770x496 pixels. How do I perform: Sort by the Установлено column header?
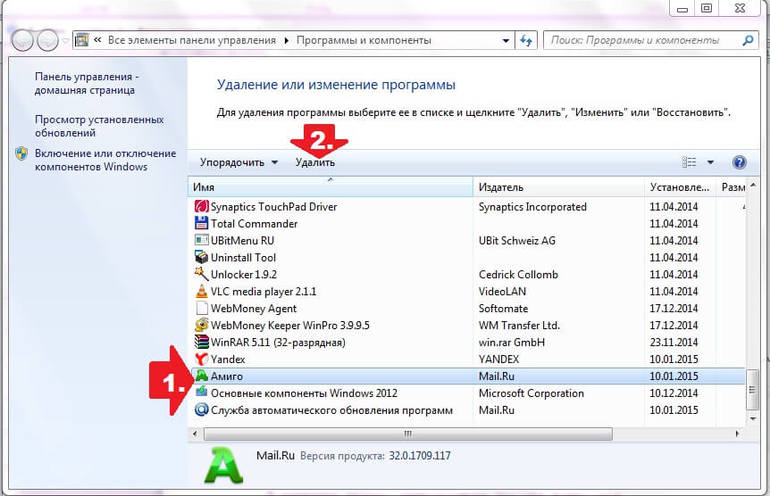pos(680,187)
